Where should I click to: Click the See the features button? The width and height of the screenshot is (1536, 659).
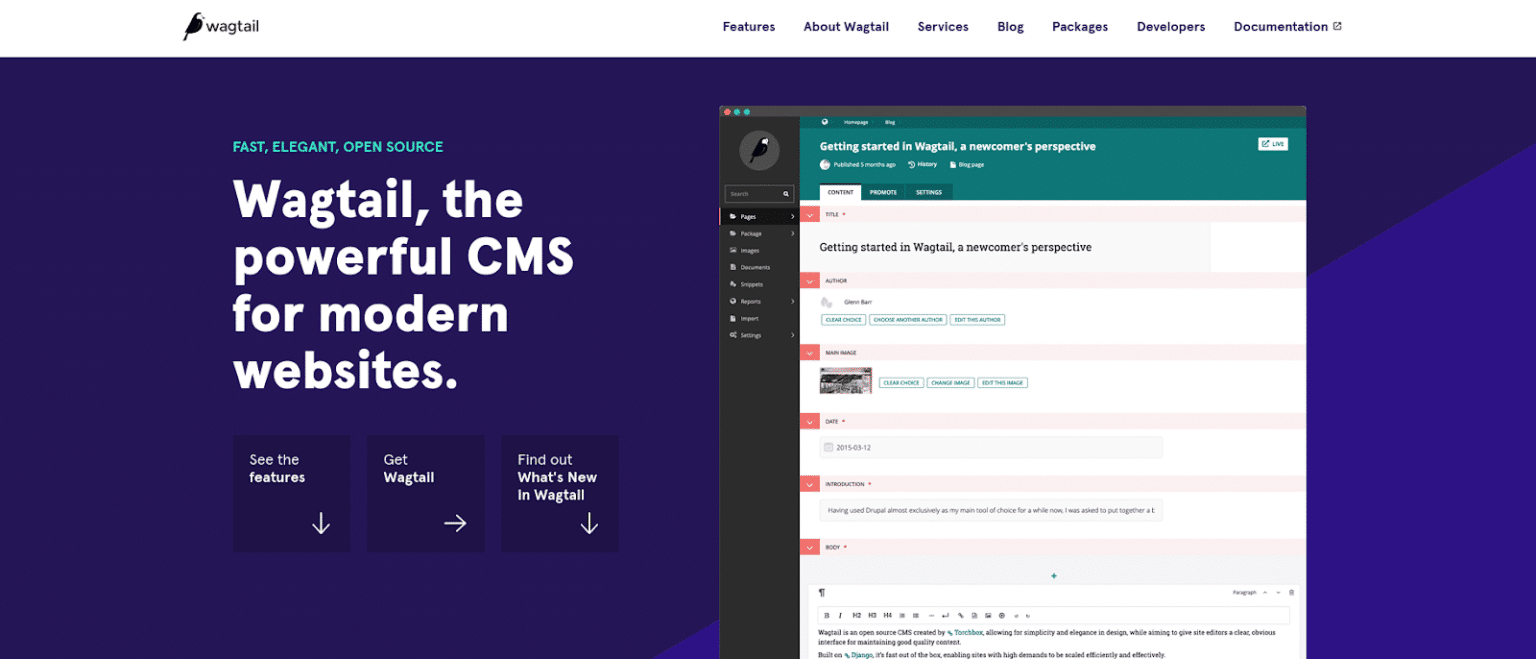[291, 493]
